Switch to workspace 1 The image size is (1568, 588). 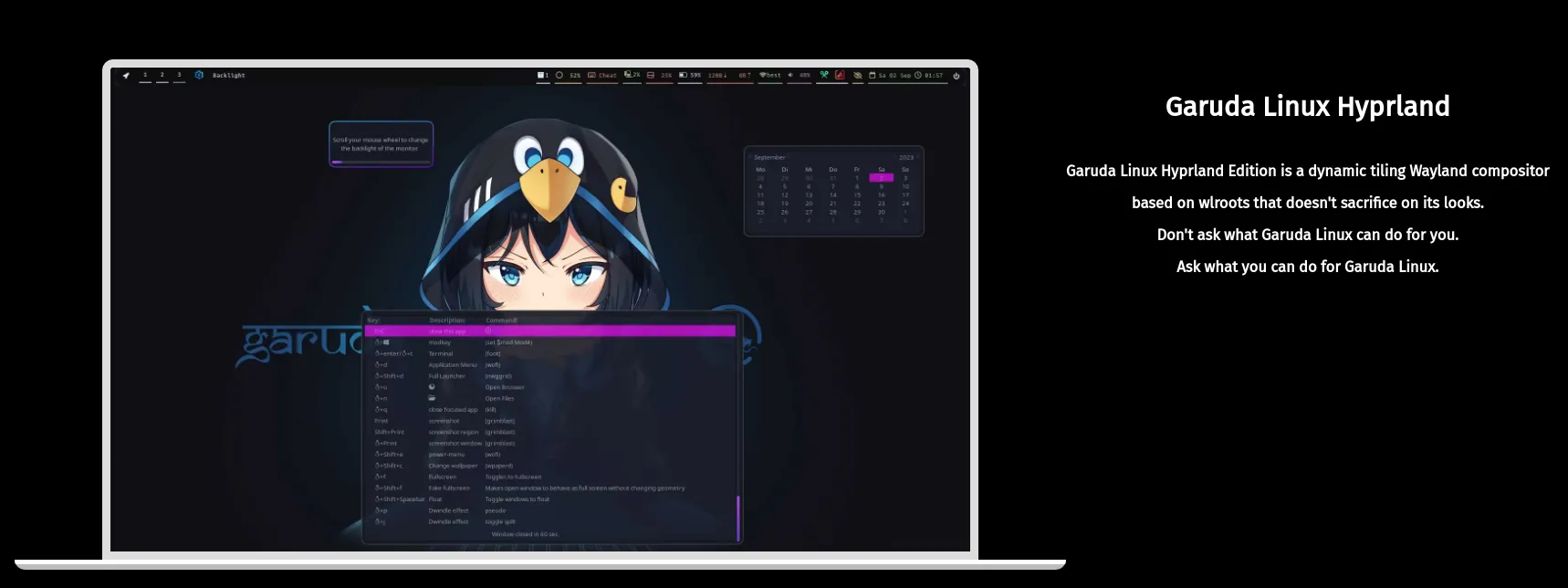145,76
